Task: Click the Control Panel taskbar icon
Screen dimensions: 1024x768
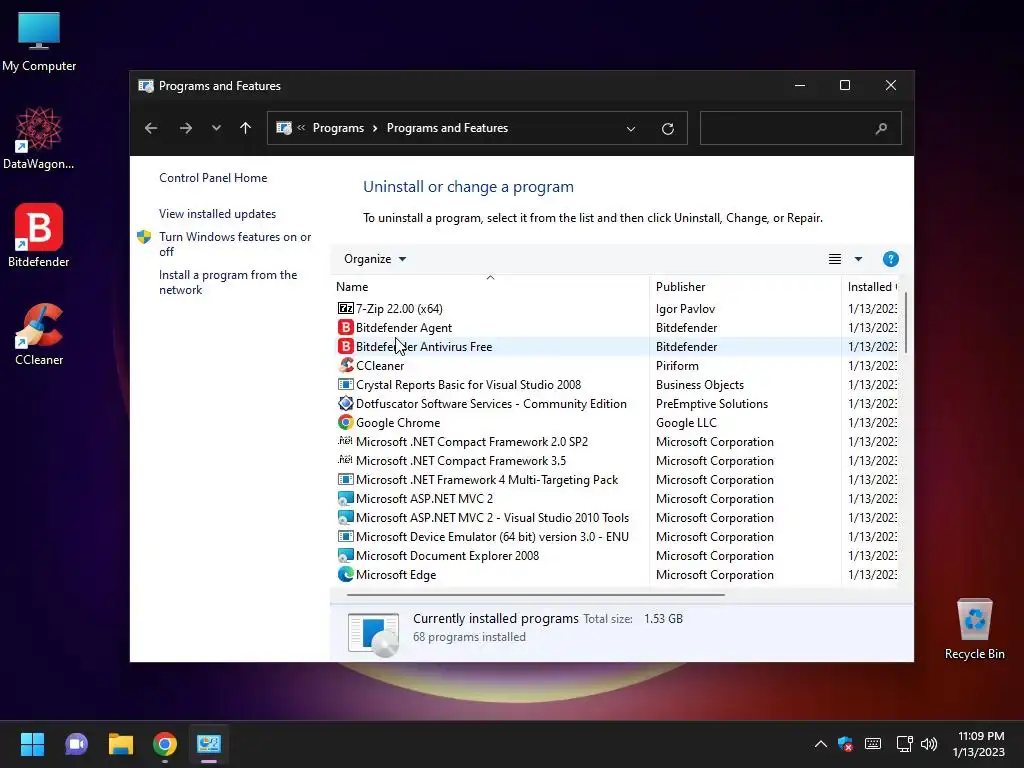Action: 209,744
